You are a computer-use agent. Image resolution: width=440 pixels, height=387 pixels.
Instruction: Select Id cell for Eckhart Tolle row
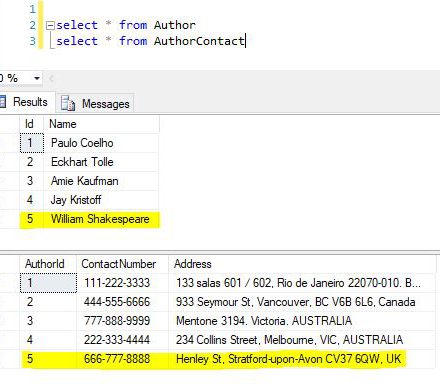pyautogui.click(x=32, y=162)
